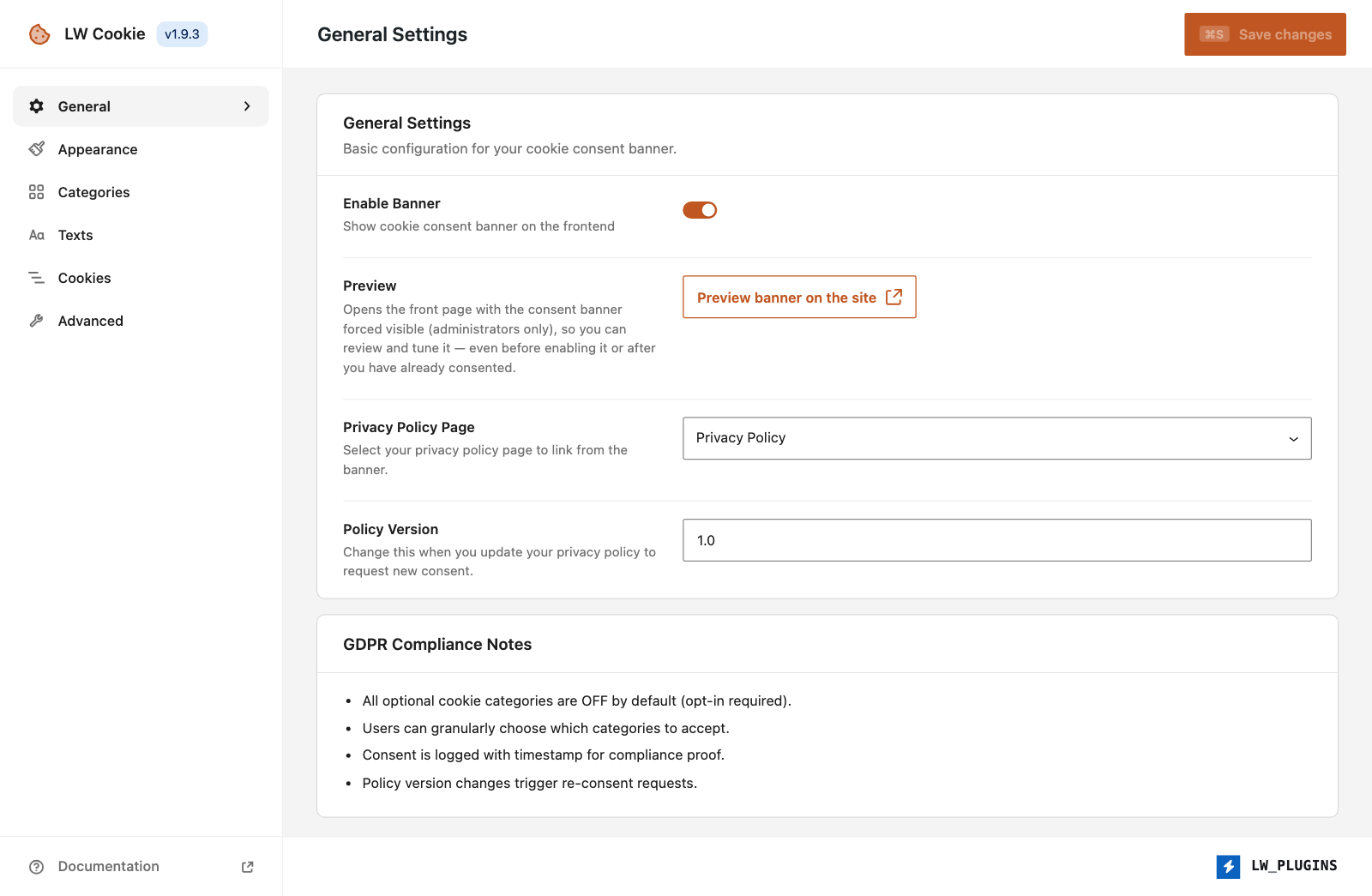Image resolution: width=1372 pixels, height=896 pixels.
Task: Switch to the Texts section
Action: point(141,235)
